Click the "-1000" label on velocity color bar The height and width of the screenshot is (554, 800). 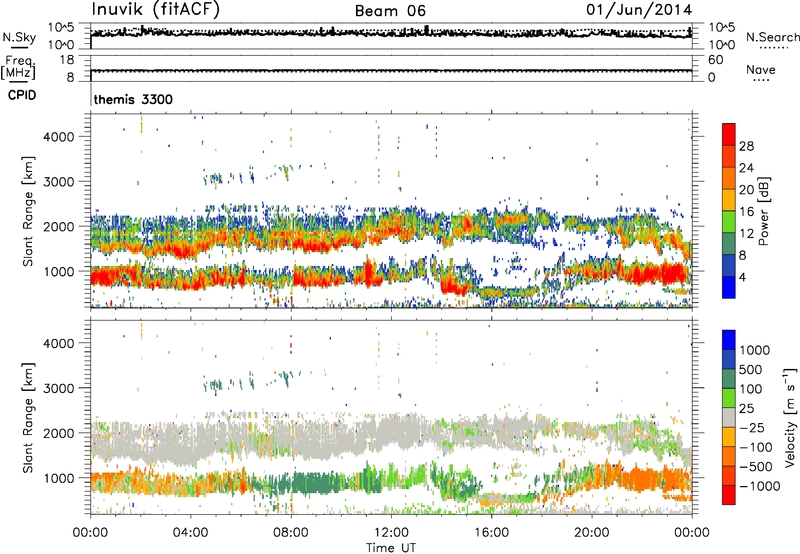pos(759,486)
